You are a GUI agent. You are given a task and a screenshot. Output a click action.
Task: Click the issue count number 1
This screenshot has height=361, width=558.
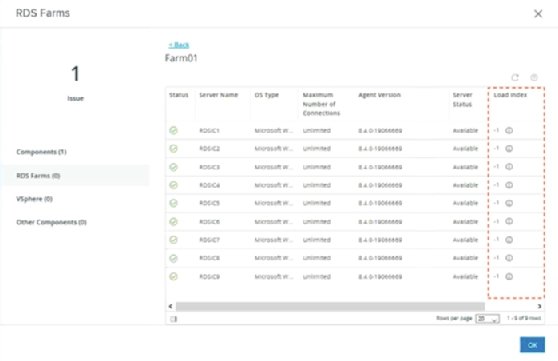click(75, 74)
